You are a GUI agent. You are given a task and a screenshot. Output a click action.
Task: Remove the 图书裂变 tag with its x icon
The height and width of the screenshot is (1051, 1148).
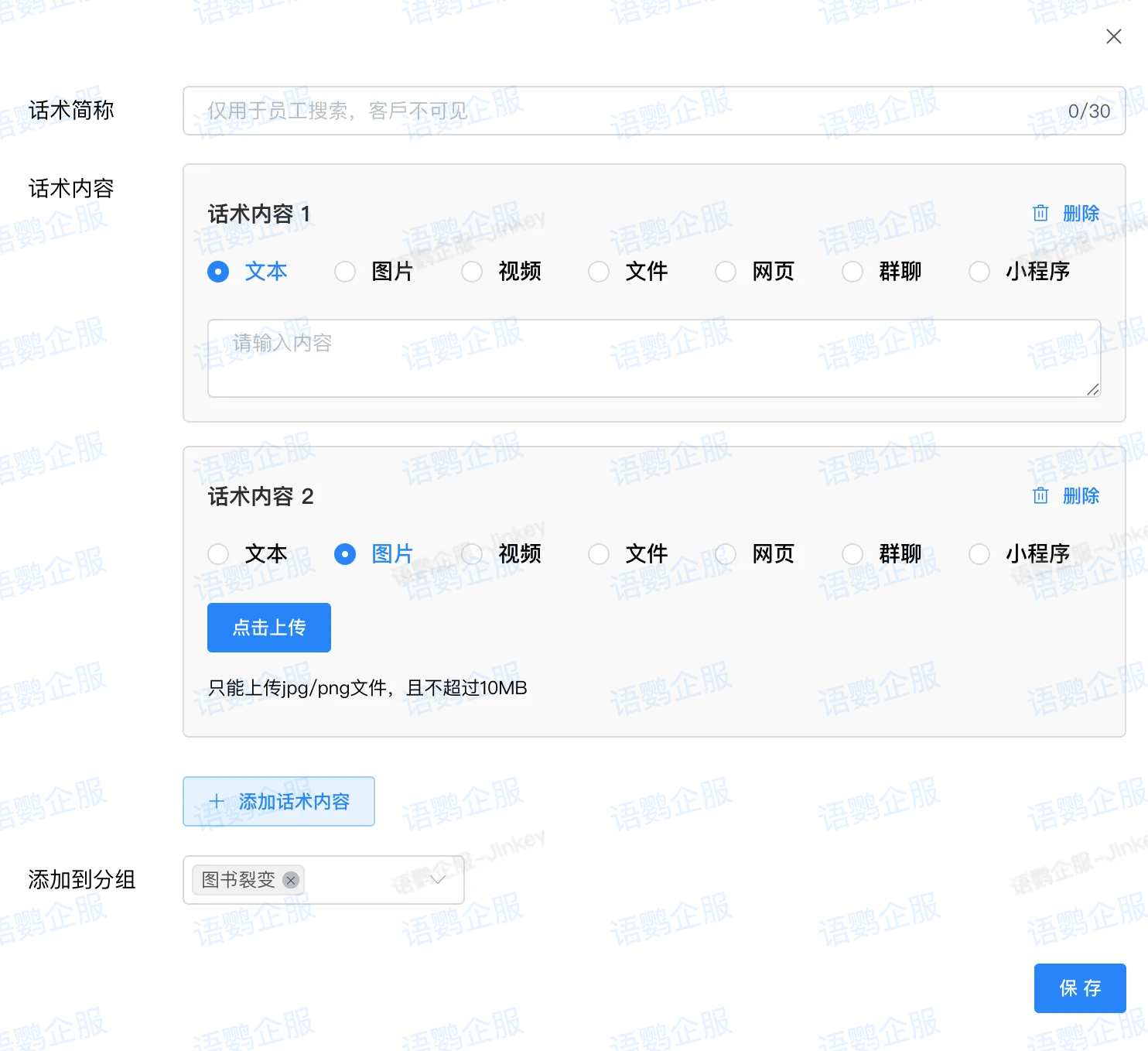[x=291, y=880]
